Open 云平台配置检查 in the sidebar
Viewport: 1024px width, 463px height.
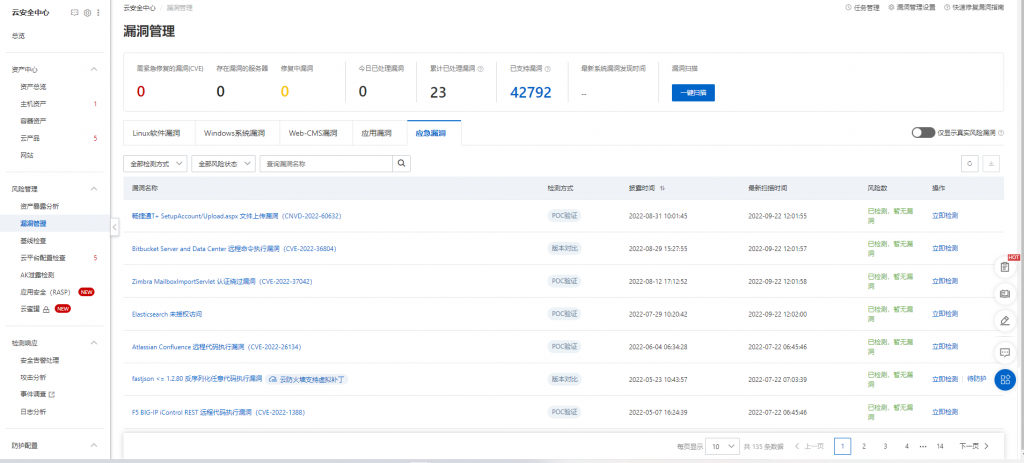point(43,258)
